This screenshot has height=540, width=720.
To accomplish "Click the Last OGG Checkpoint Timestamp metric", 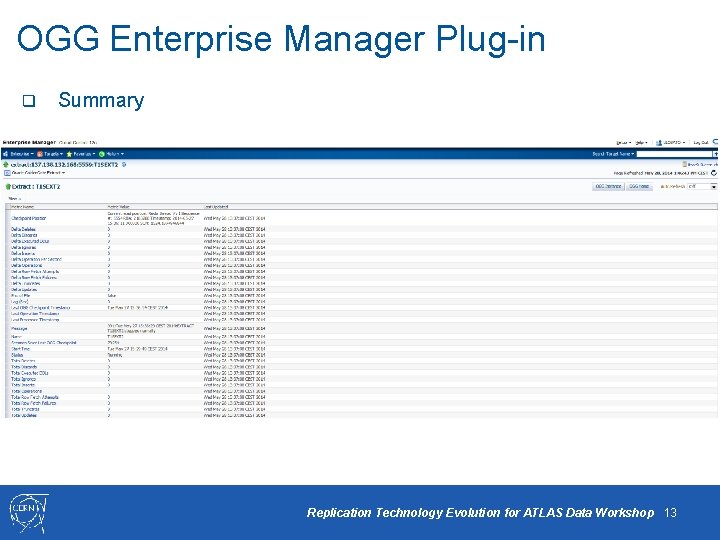I will [41, 308].
